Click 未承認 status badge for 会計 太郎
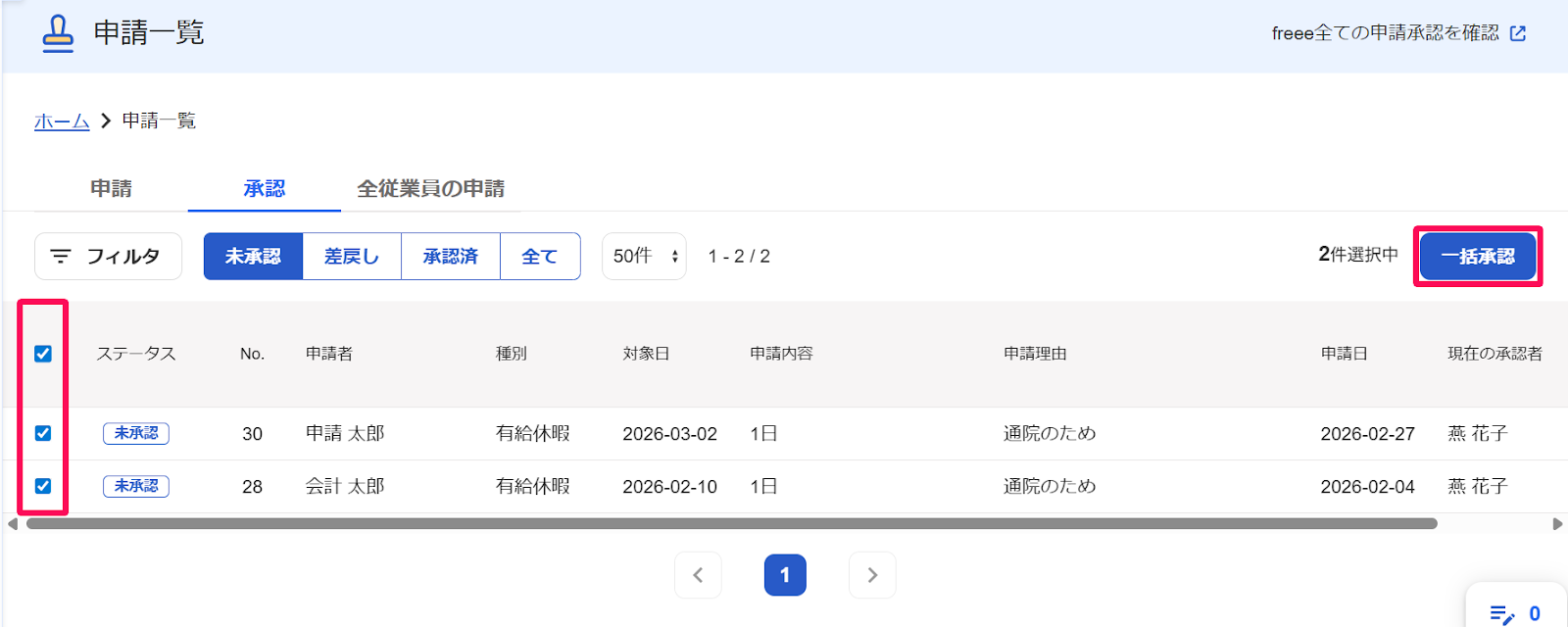The image size is (1568, 627). point(136,486)
